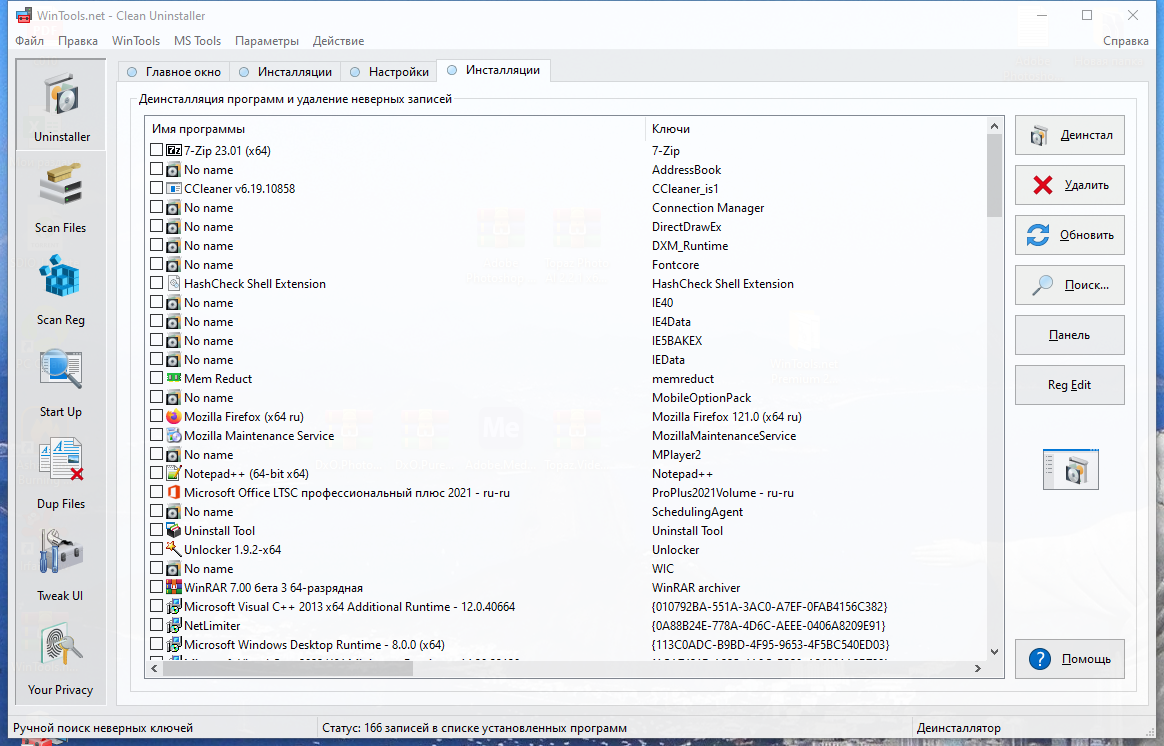Click the Удалить button

(1070, 185)
